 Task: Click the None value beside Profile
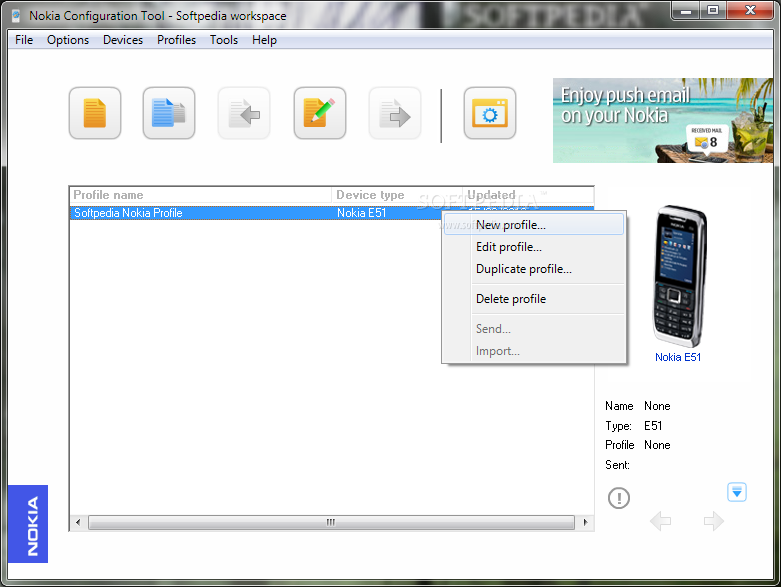click(657, 445)
